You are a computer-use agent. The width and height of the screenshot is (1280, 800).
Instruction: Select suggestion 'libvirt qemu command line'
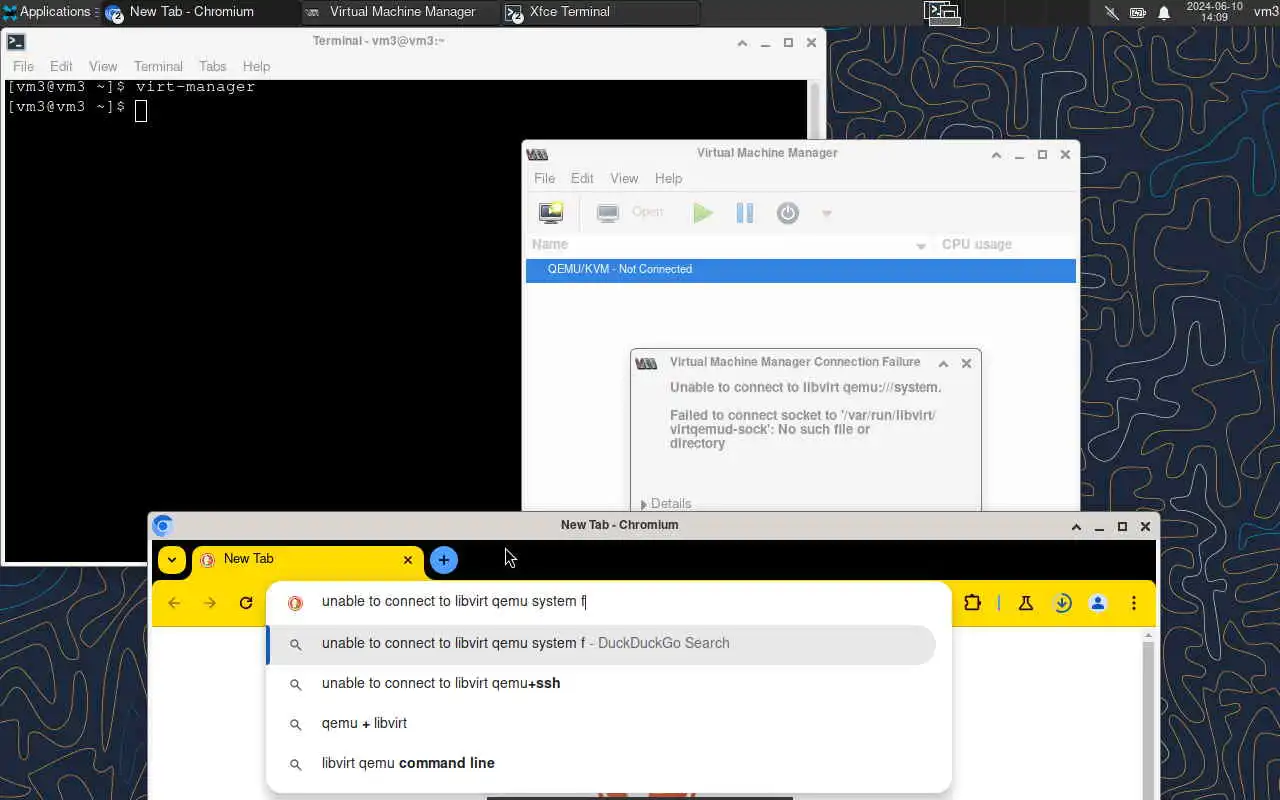tap(601, 764)
